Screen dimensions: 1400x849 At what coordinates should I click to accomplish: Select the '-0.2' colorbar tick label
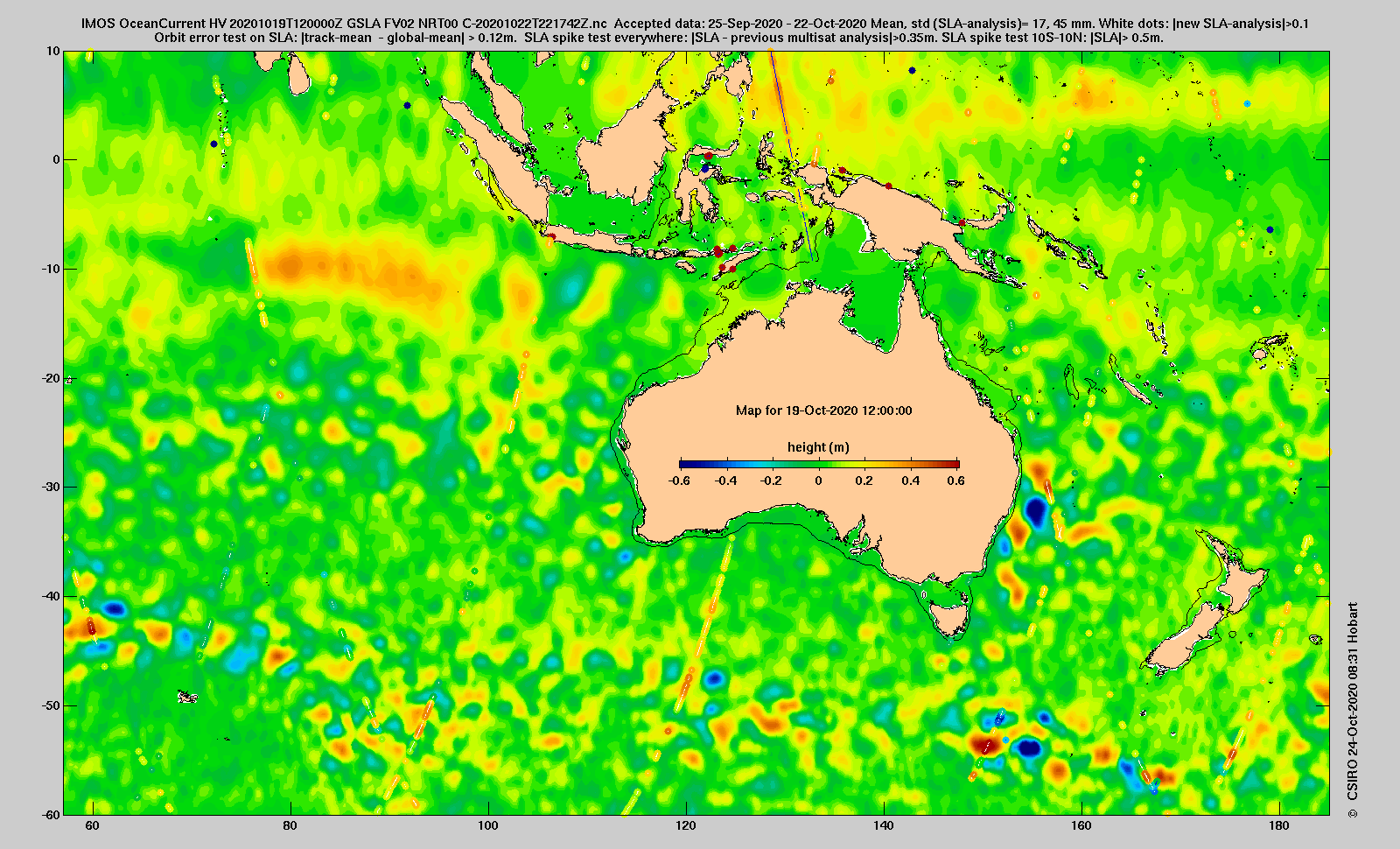pyautogui.click(x=772, y=481)
